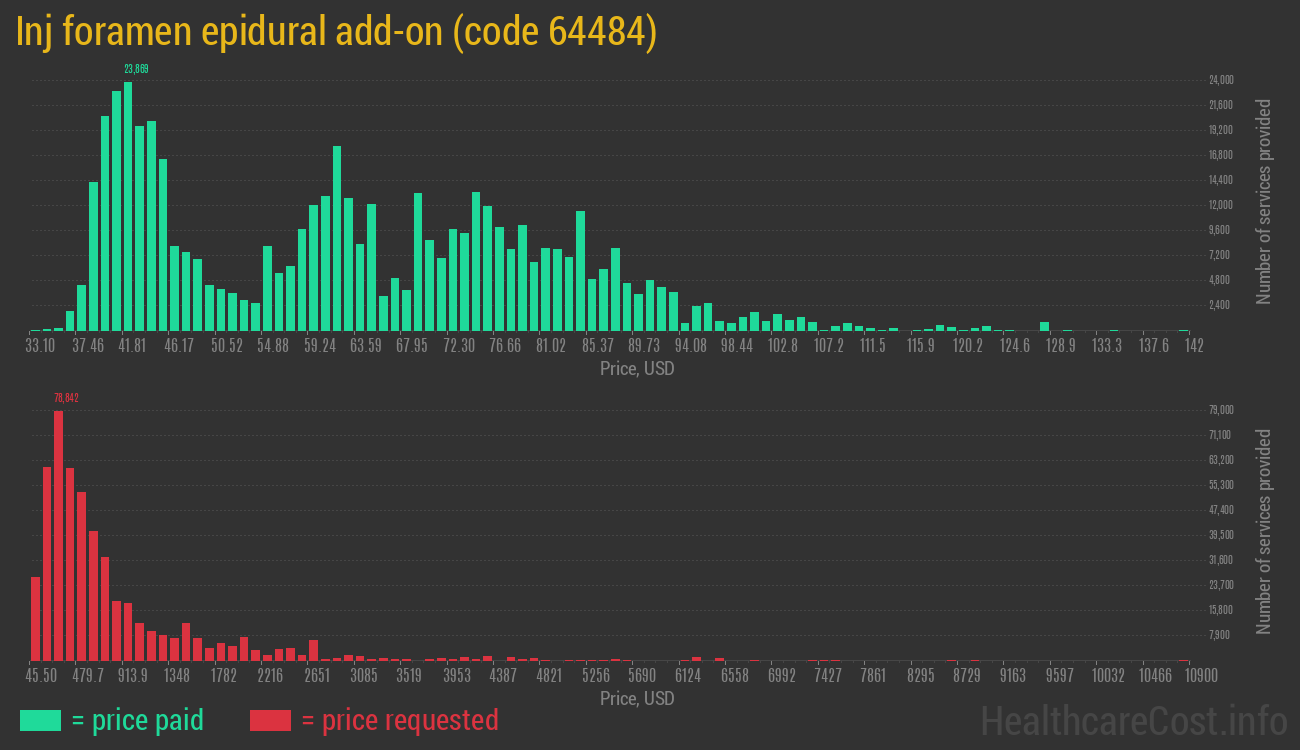Click the 45.50 x-axis start label
Viewport: 1300px width, 750px height.
coord(41,676)
